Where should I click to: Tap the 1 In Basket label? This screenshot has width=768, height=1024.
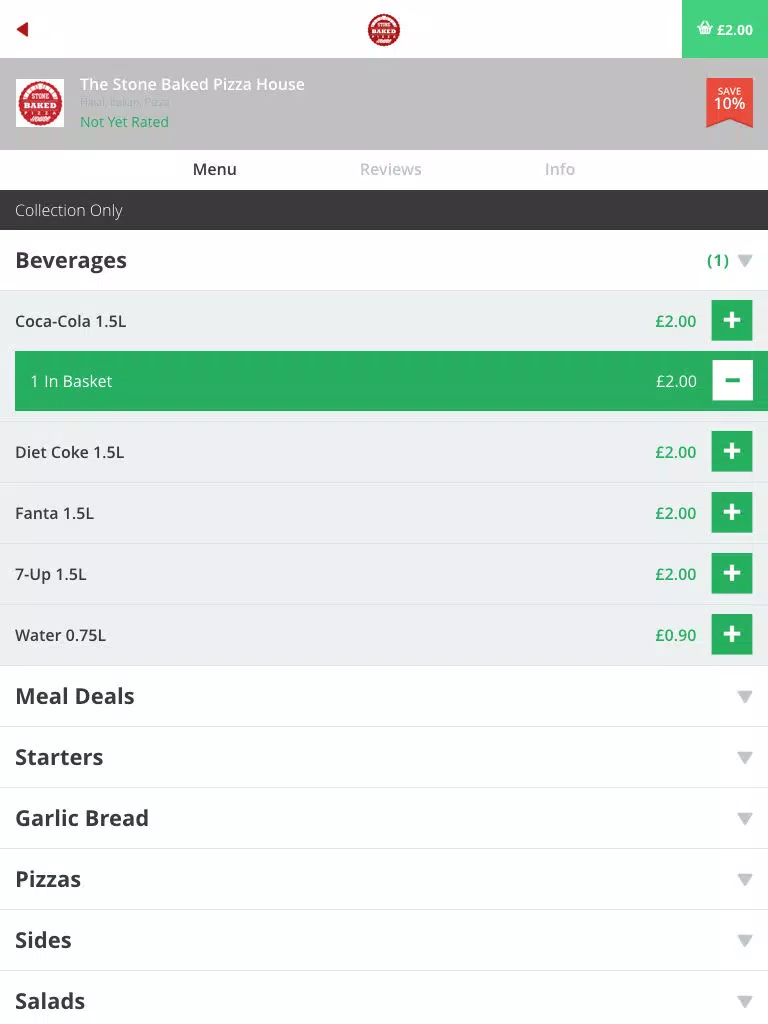[x=71, y=381]
